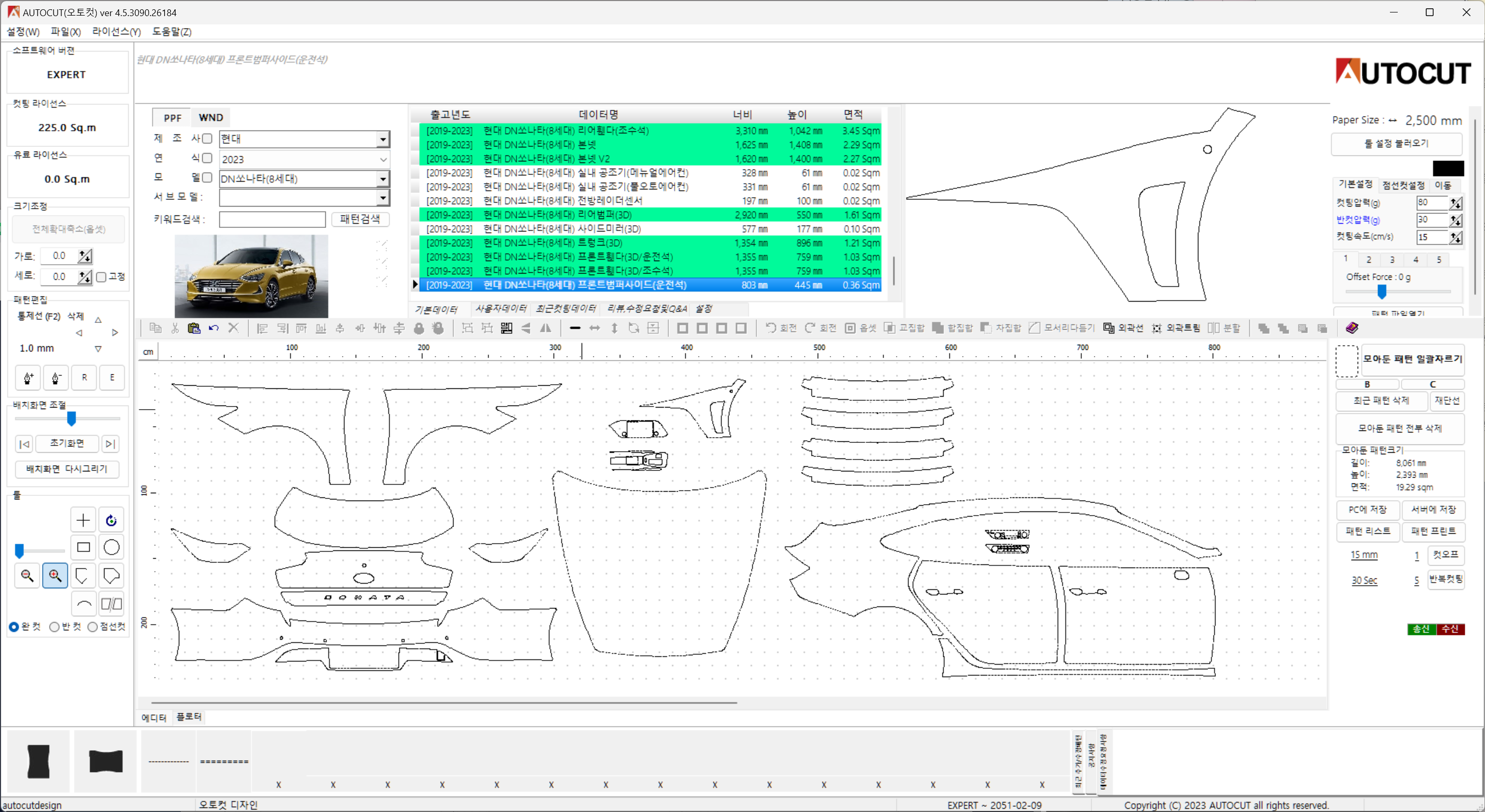Screen dimensions: 1485x812
Task: Select 점선컷 dotted cut radio option
Action: (x=92, y=627)
